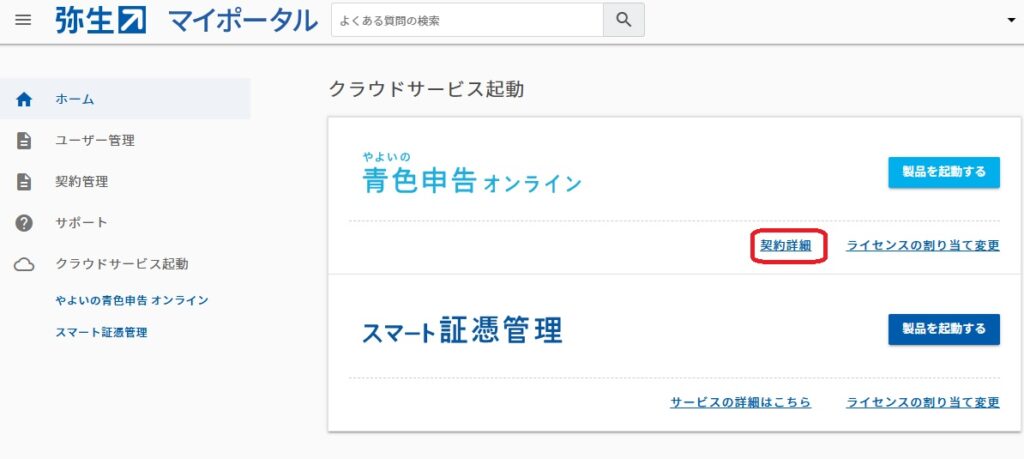Viewport: 1024px width, 459px height.
Task: Click the Yayoi logo
Action: tap(101, 20)
